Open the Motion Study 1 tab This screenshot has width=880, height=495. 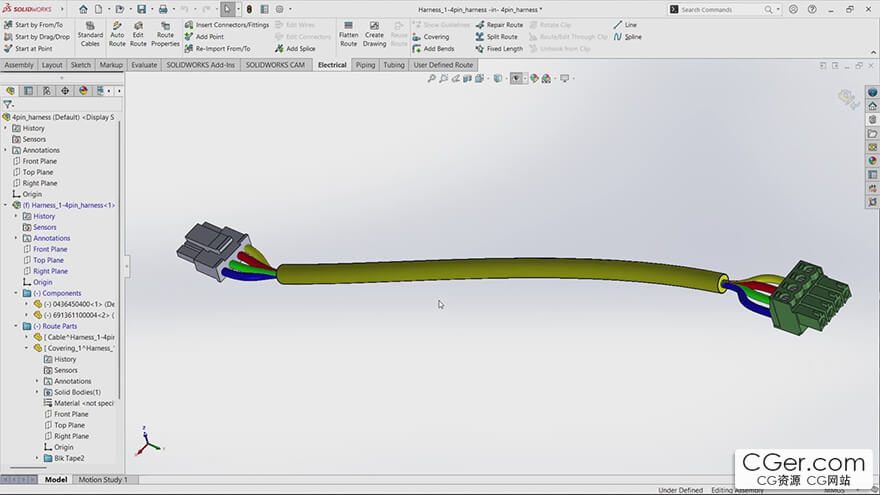coord(104,480)
